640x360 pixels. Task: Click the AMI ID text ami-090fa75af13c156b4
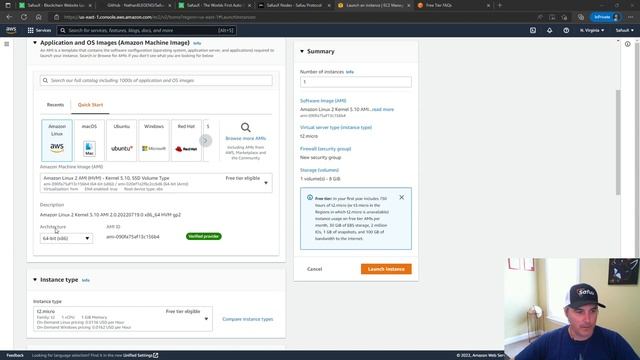(x=133, y=237)
